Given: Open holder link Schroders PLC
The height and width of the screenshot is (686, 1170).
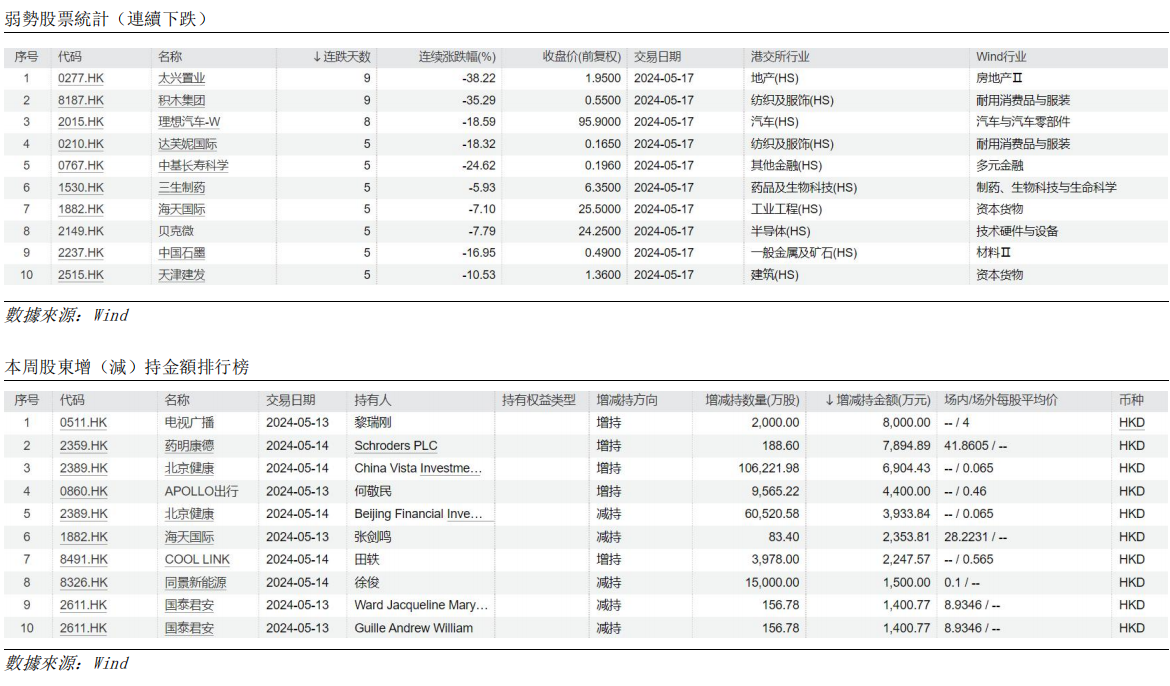Looking at the screenshot, I should [395, 446].
